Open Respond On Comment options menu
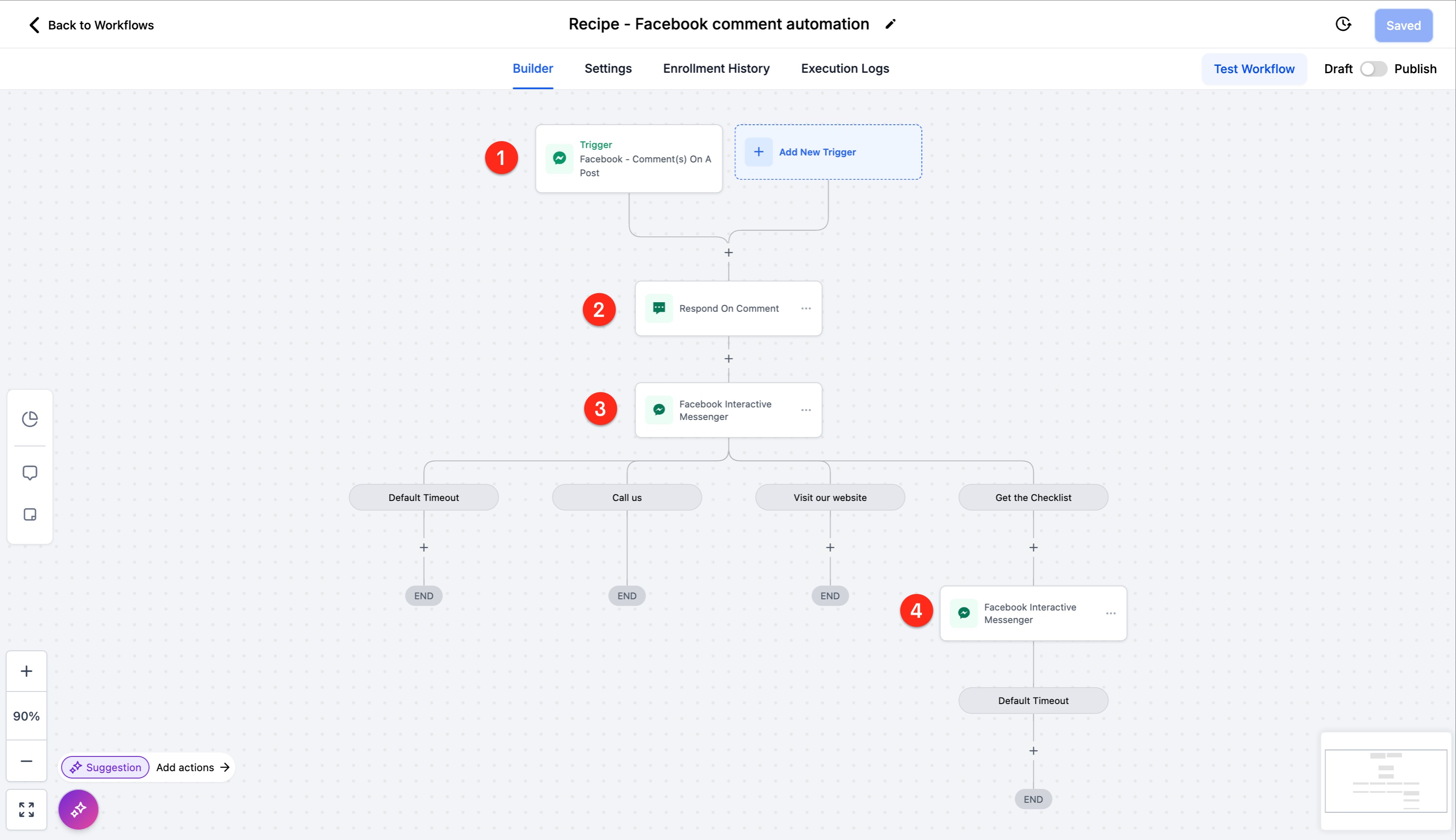Image resolution: width=1456 pixels, height=840 pixels. point(806,309)
